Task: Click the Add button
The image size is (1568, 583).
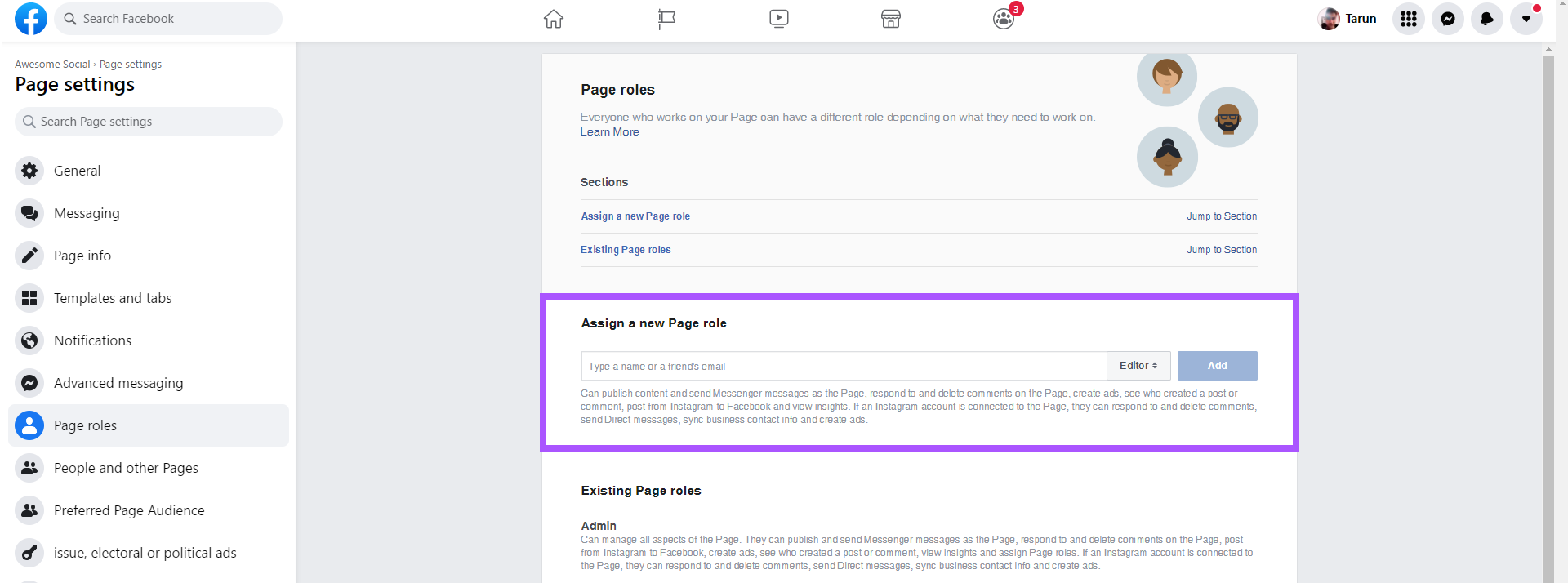Action: coord(1218,366)
